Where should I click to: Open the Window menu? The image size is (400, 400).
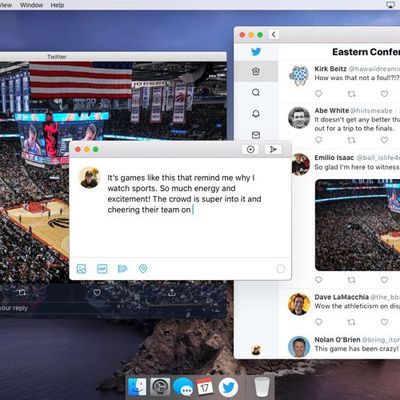31,5
